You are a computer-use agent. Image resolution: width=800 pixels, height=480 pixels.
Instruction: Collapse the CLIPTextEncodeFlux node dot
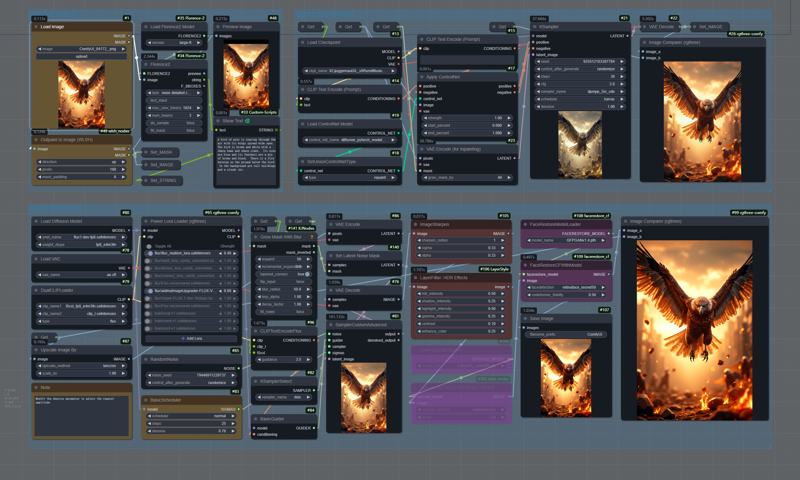(255, 331)
